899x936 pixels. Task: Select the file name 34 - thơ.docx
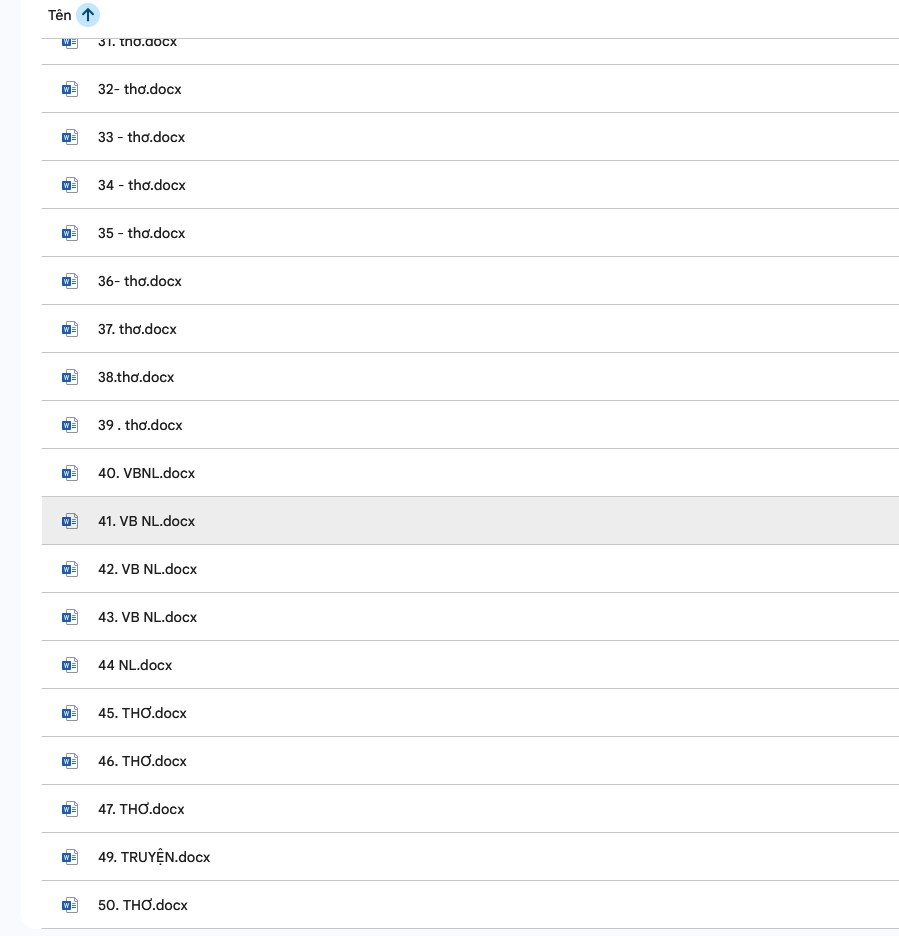coord(142,185)
